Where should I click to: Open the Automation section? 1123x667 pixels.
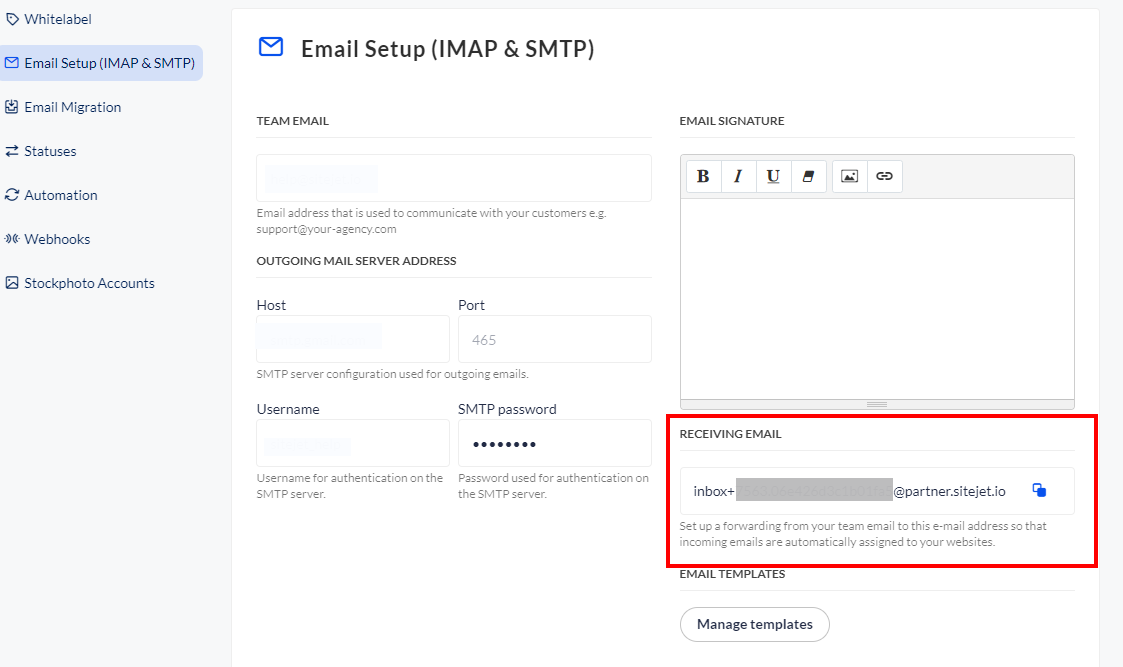coord(60,195)
